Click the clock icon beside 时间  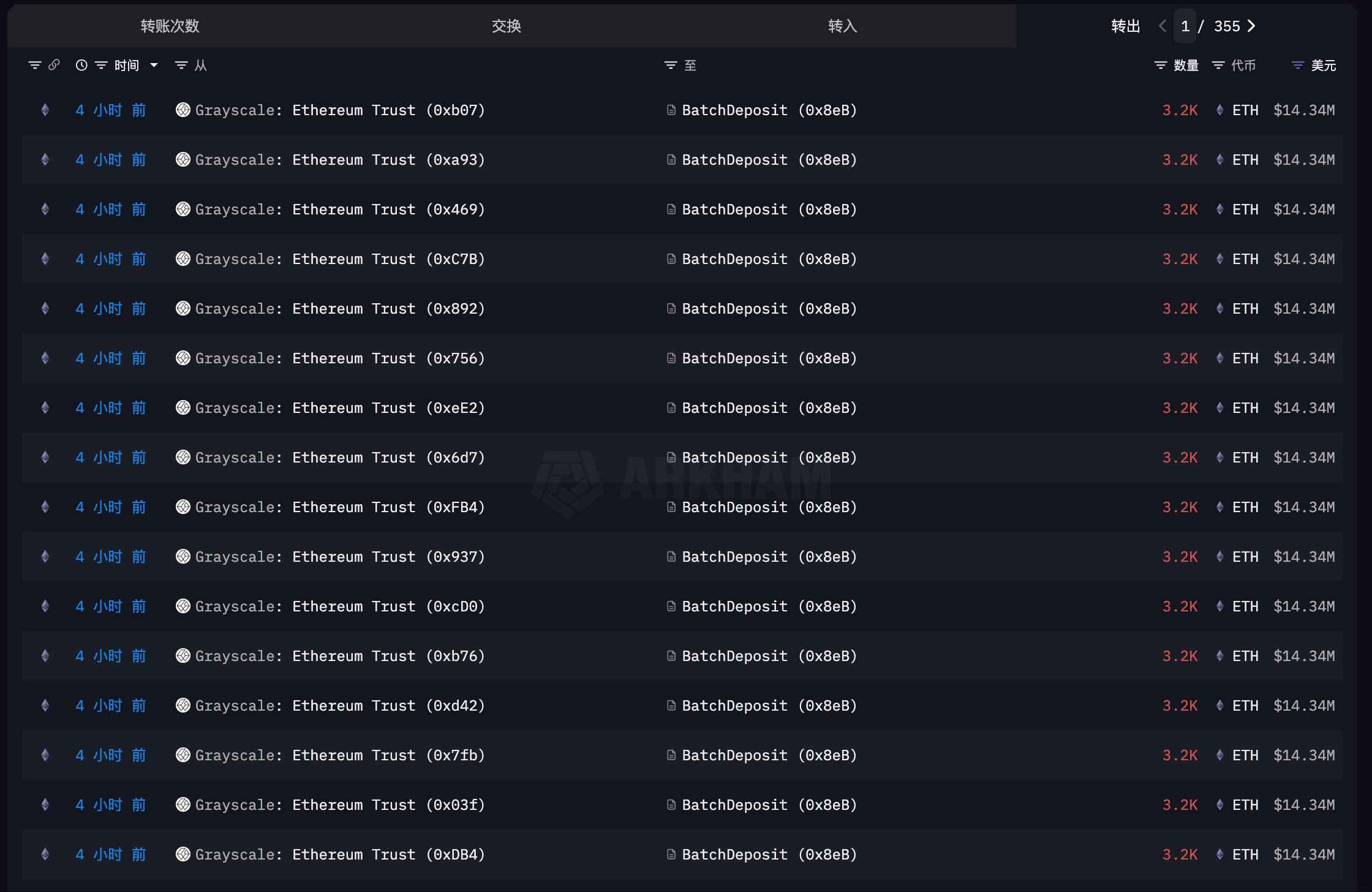[81, 66]
